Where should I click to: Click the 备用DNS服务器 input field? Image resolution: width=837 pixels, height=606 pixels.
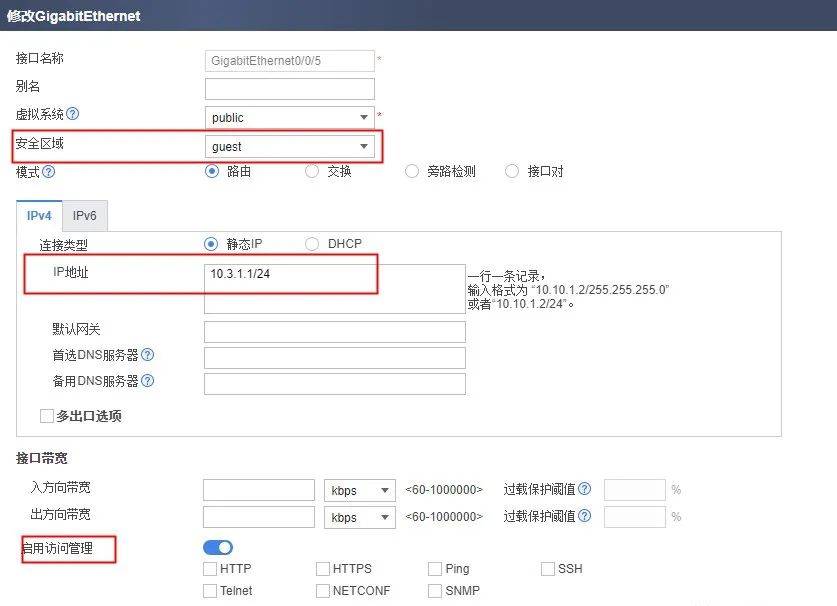(x=335, y=384)
